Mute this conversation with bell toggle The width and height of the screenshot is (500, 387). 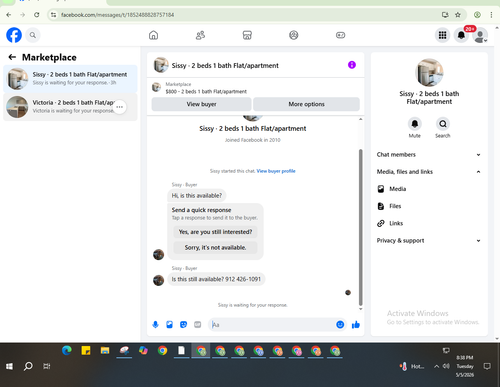[415, 124]
